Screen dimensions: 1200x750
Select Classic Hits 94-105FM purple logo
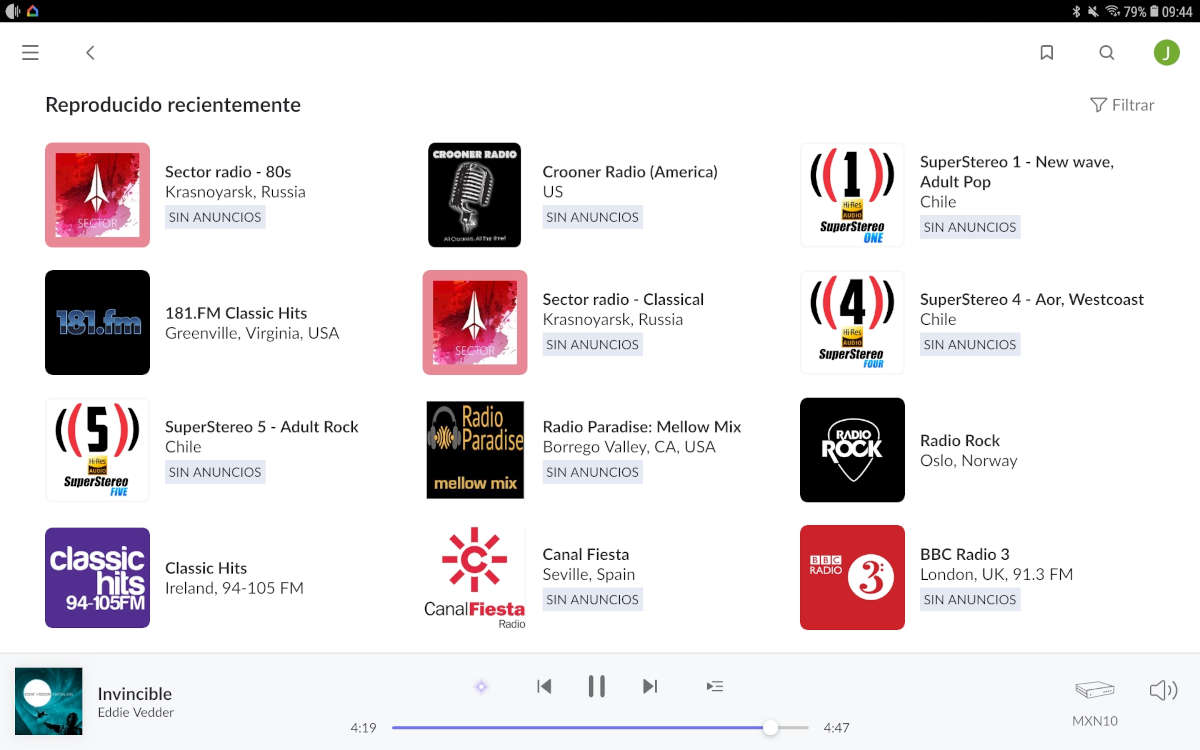97,578
